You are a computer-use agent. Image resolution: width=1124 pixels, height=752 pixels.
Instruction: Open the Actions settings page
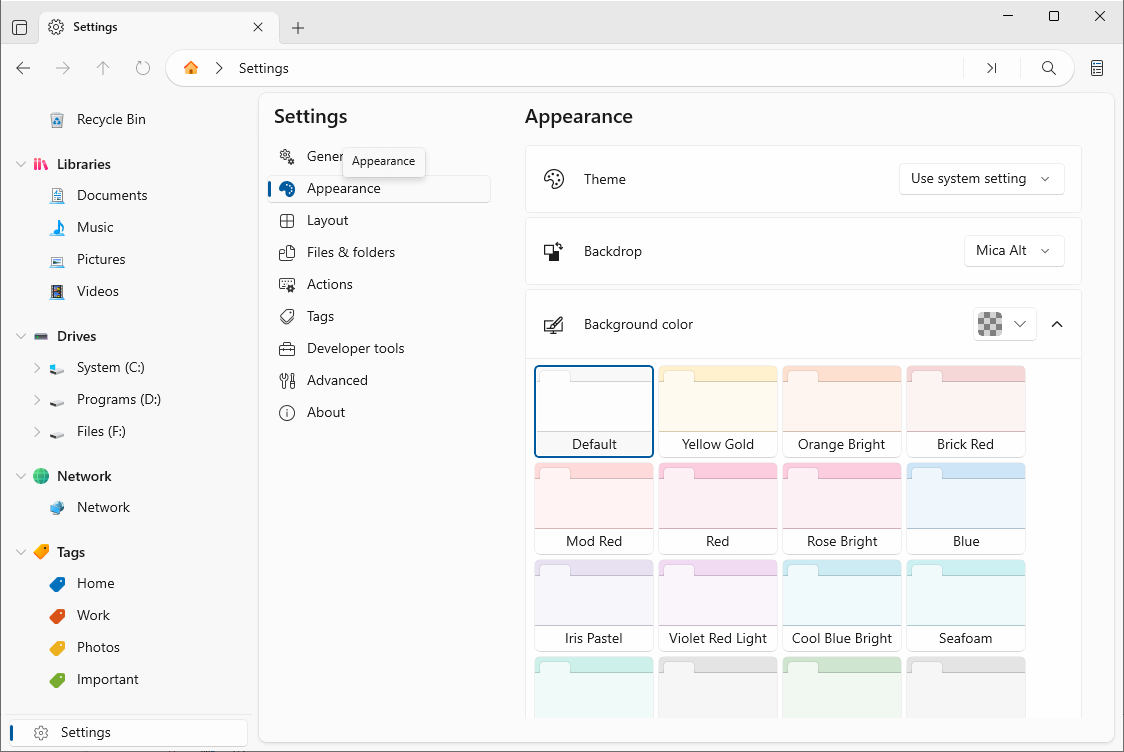[379, 285]
